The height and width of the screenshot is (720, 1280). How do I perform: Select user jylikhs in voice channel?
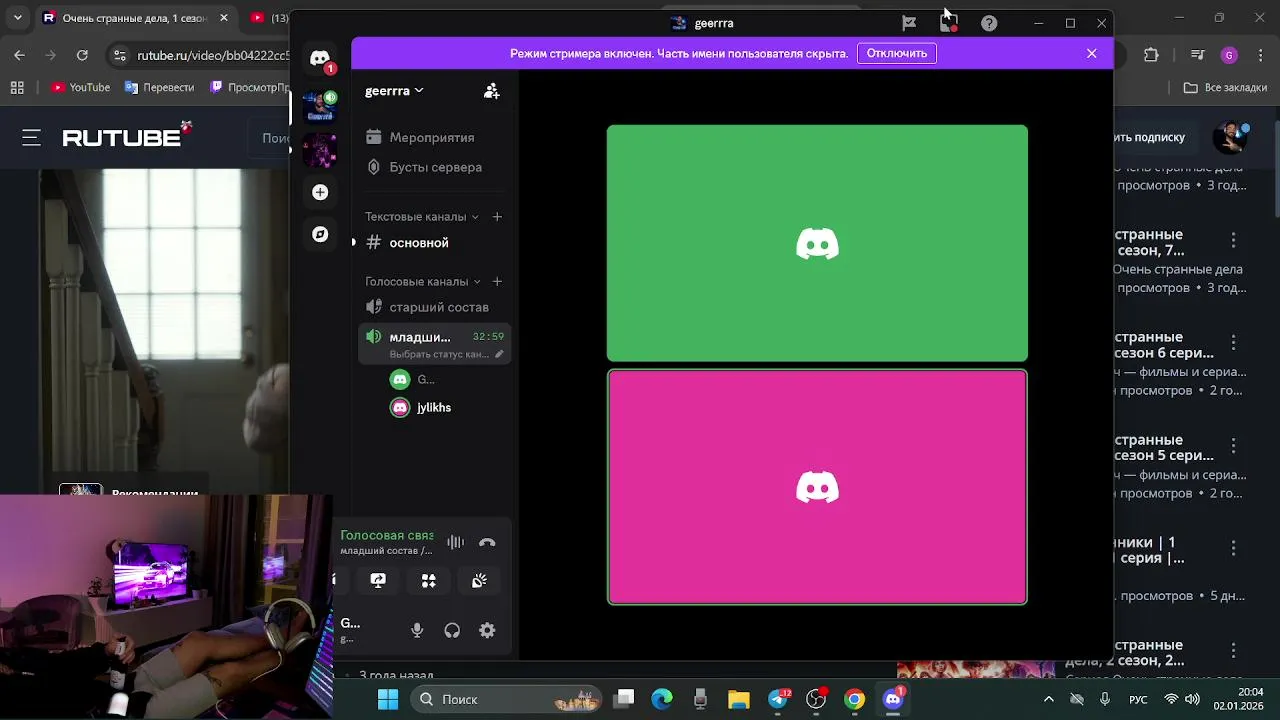(x=434, y=407)
